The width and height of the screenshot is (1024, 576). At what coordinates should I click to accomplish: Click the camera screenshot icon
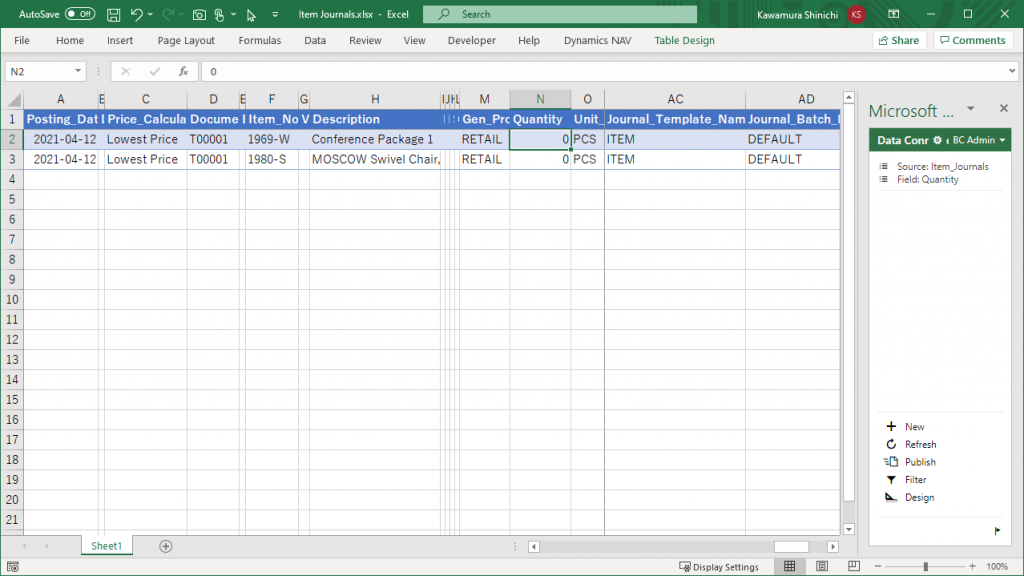tap(199, 15)
